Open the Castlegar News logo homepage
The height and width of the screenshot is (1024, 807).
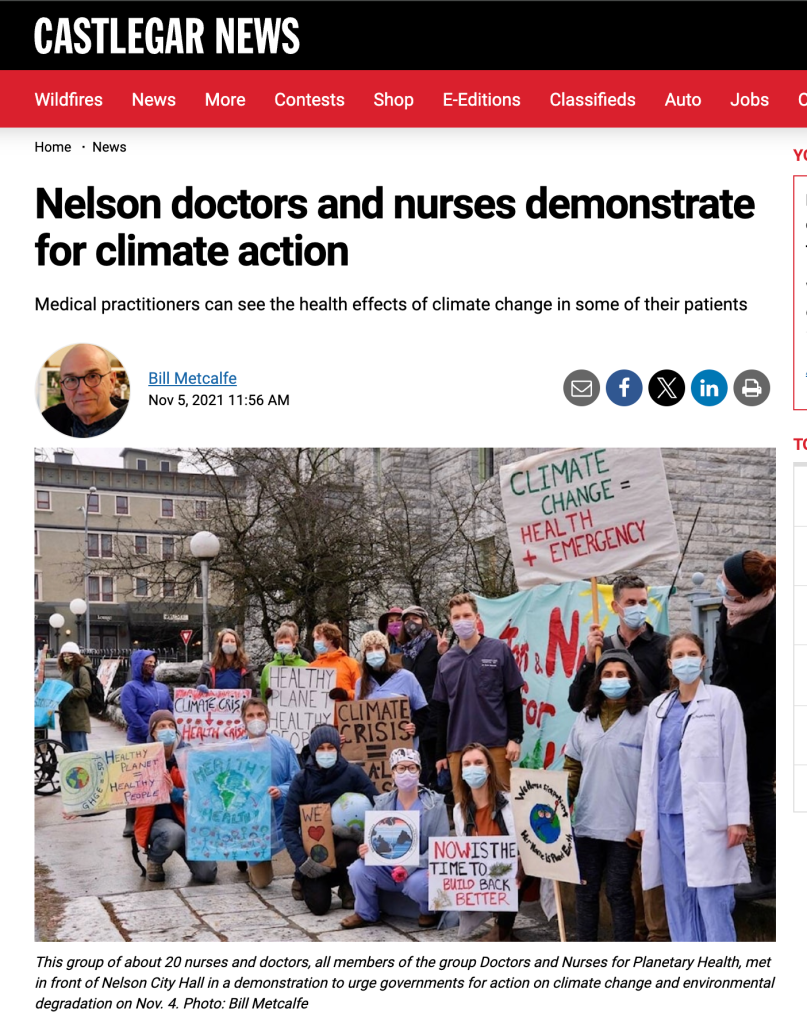click(x=166, y=36)
